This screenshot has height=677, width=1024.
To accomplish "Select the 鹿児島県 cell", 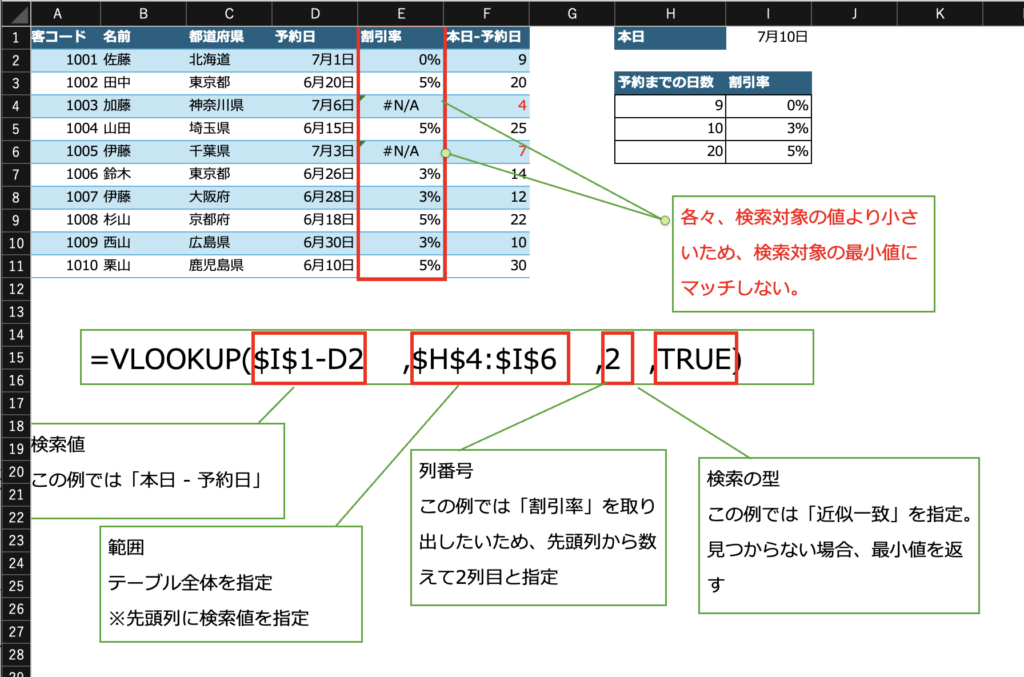I will (x=227, y=266).
